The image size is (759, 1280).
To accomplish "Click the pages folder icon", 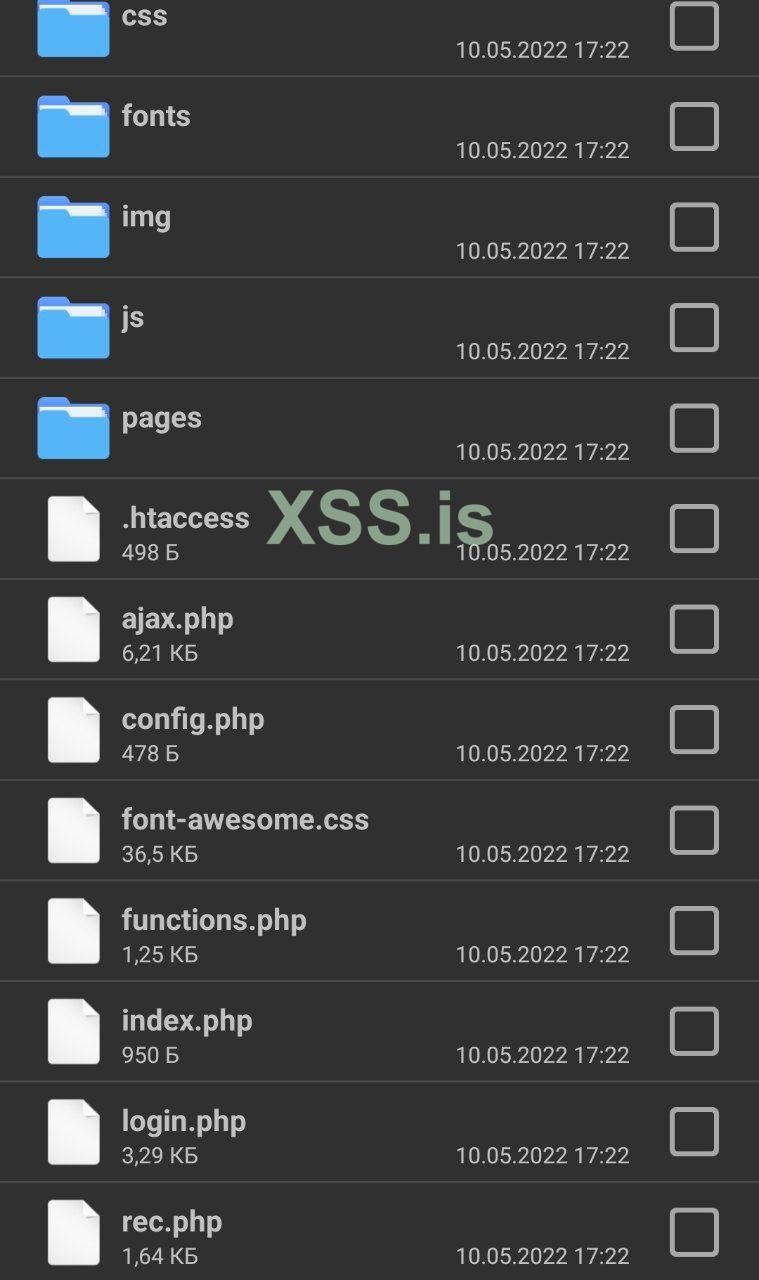I will coord(73,428).
